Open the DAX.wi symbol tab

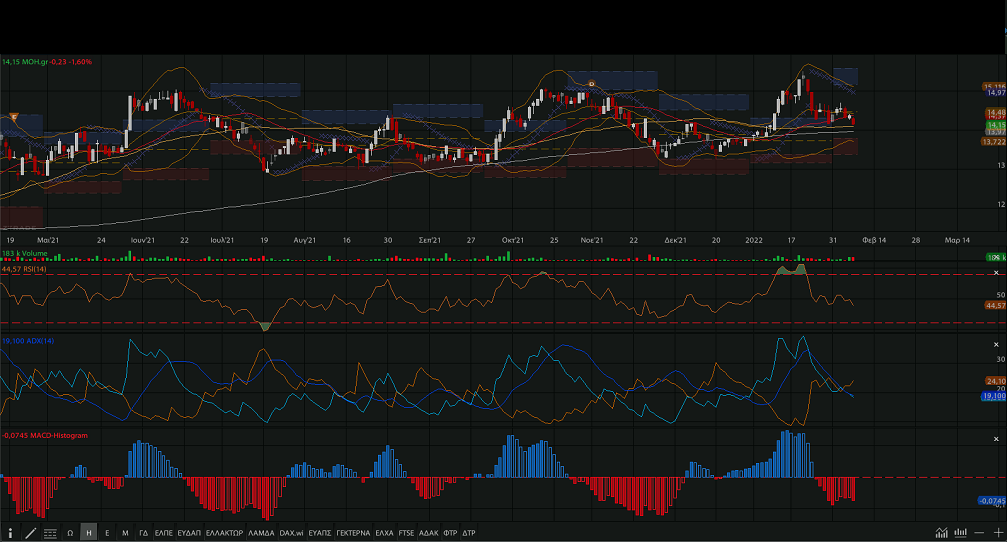pos(291,533)
